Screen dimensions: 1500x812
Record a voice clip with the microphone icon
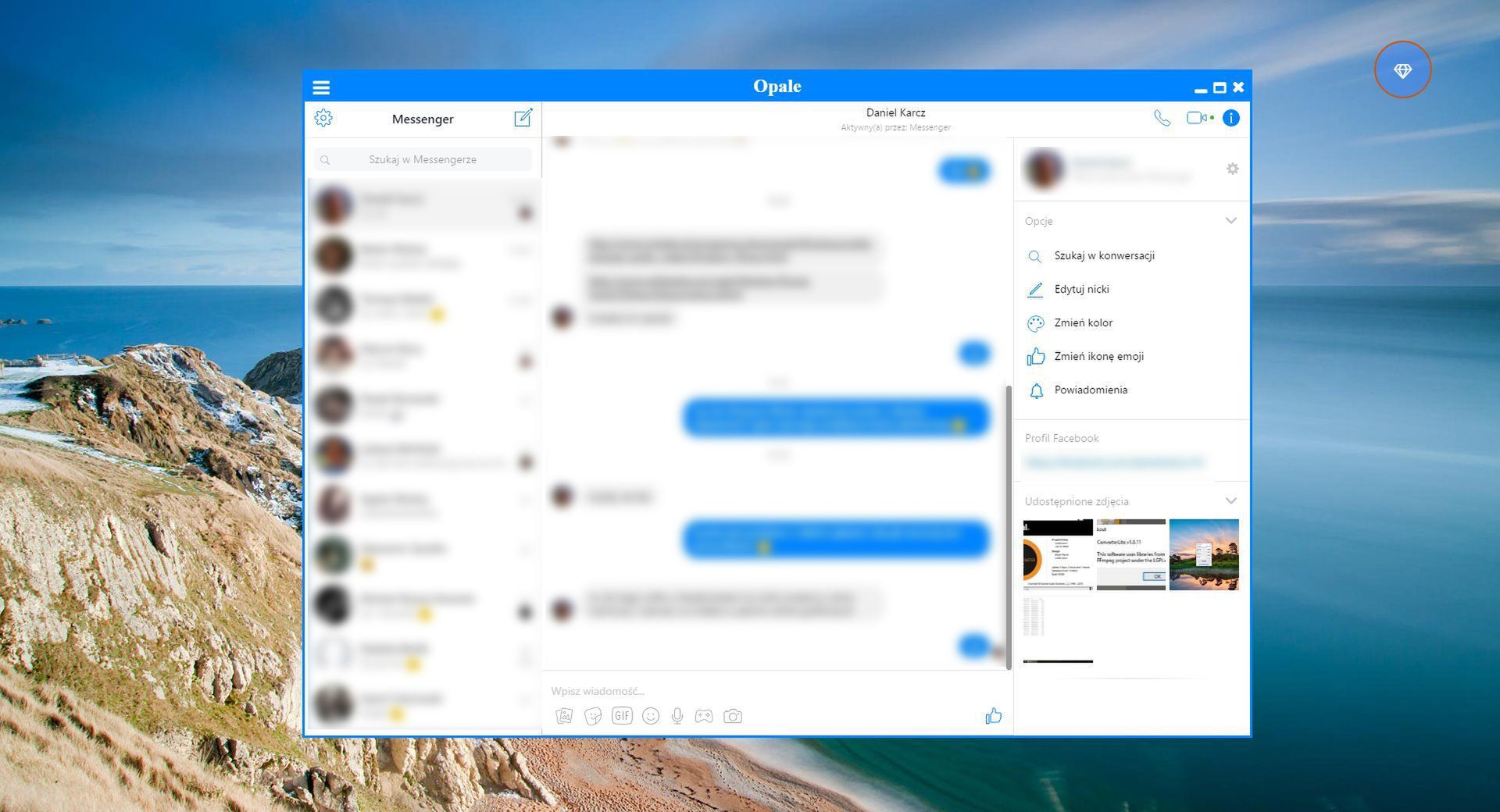click(677, 715)
